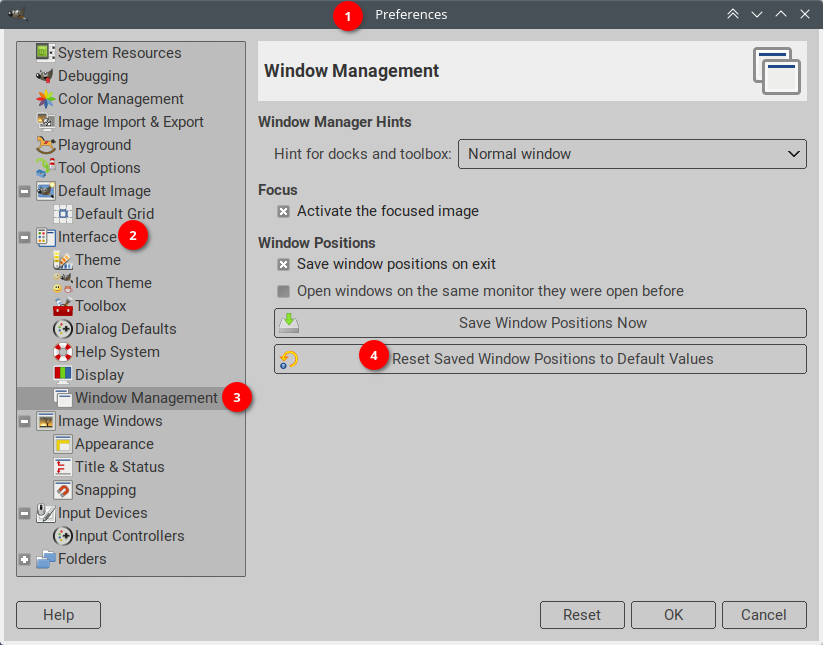Open the Snapping preferences page
The height and width of the screenshot is (645, 823).
tap(105, 490)
